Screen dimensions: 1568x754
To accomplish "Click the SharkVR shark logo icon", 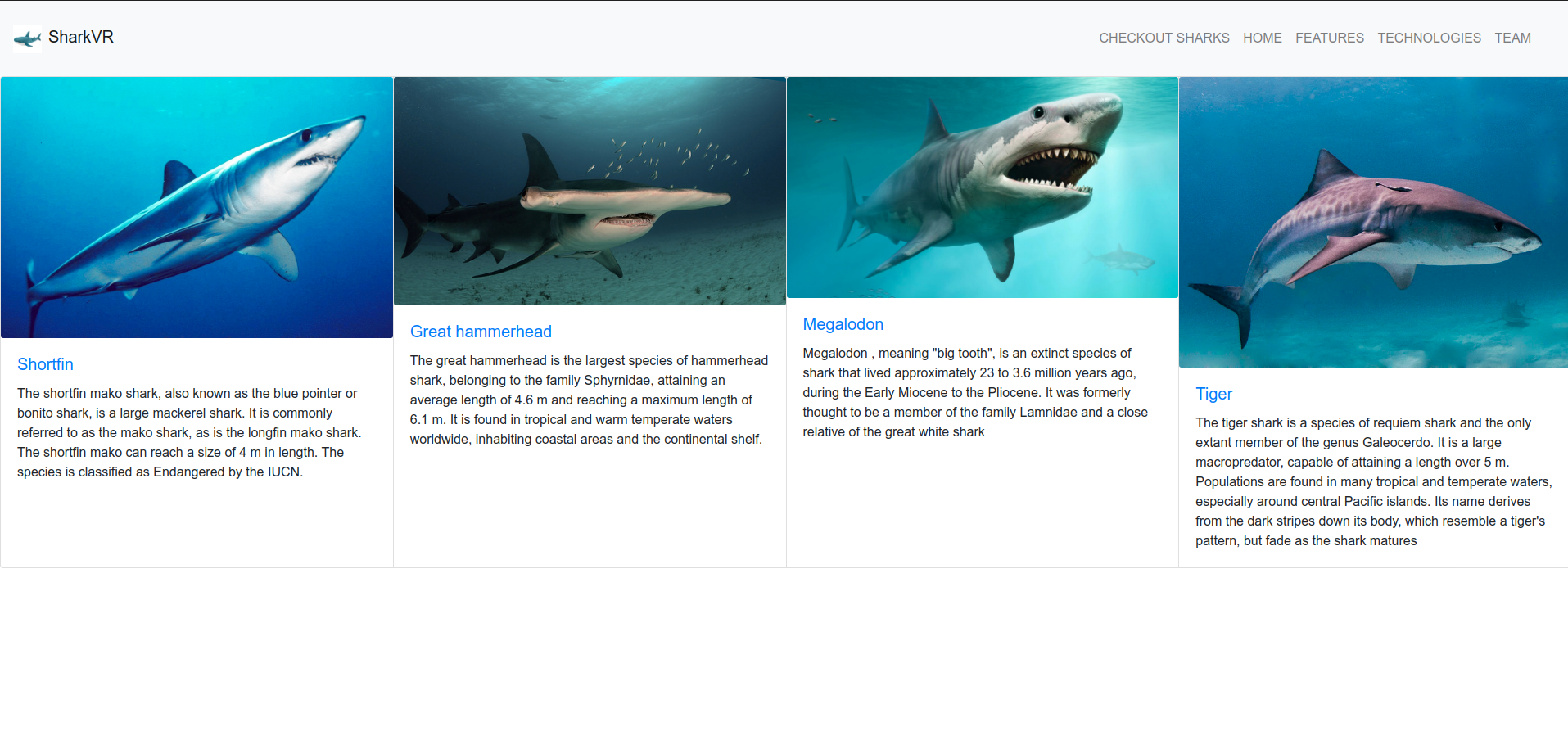I will click(28, 38).
